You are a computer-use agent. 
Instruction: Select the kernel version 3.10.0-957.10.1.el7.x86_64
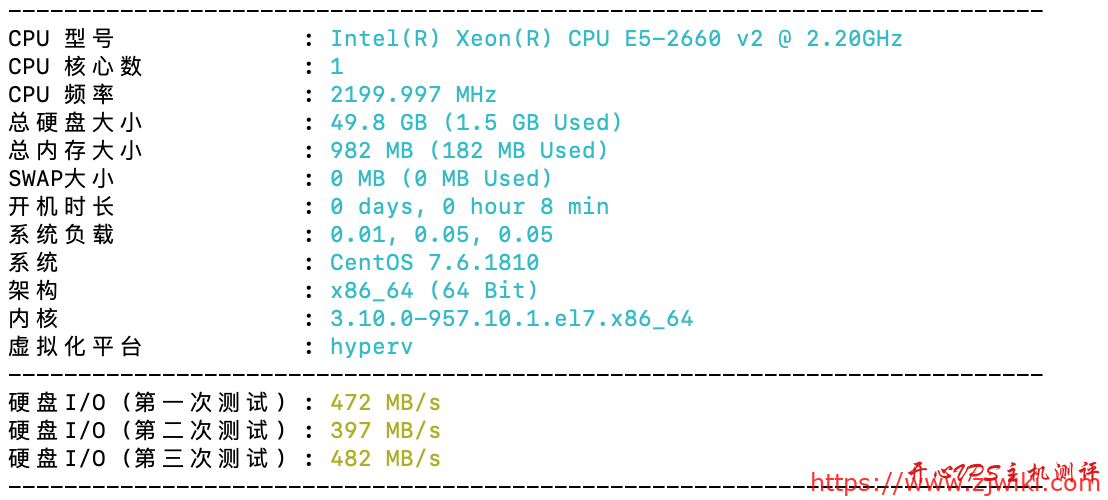click(511, 319)
